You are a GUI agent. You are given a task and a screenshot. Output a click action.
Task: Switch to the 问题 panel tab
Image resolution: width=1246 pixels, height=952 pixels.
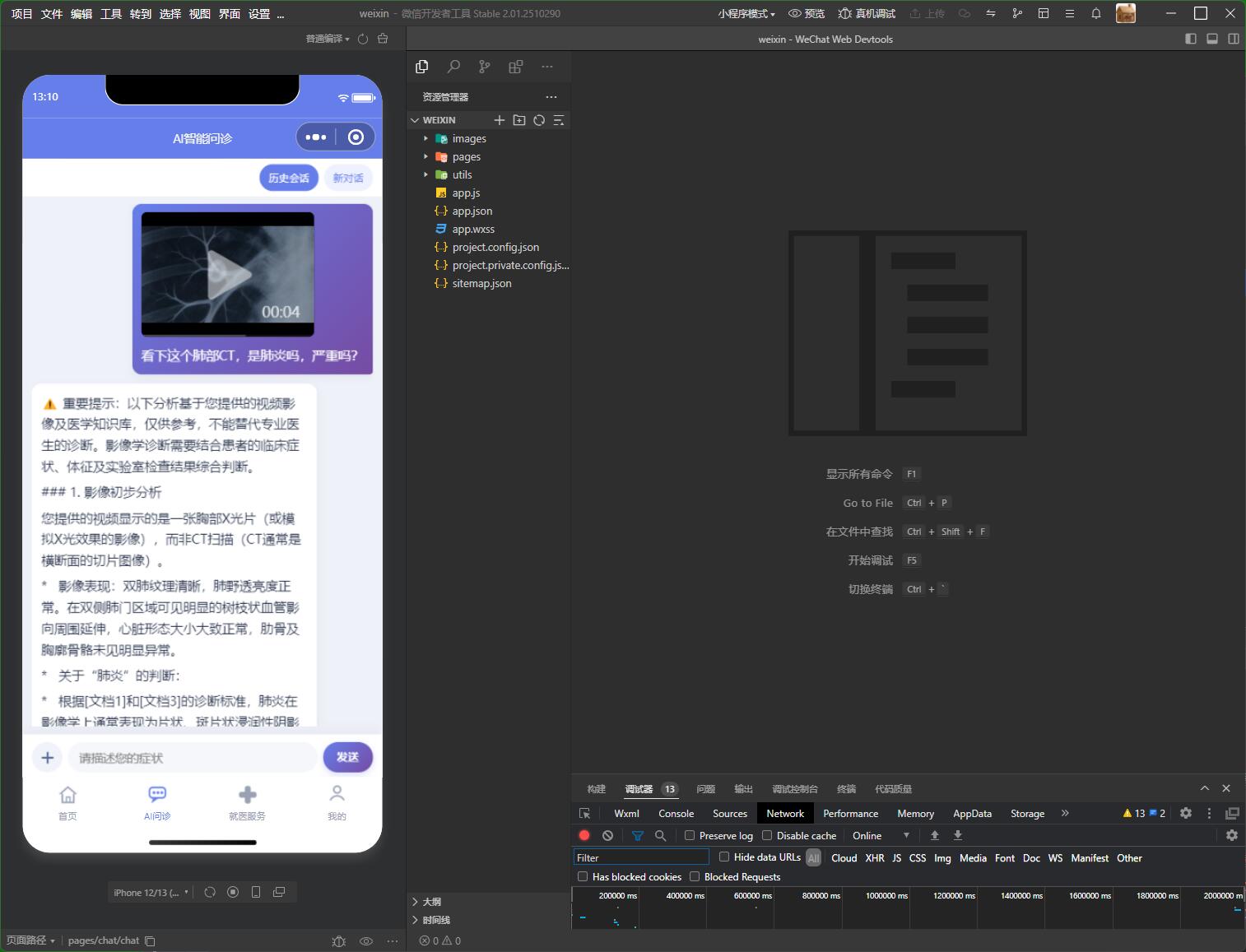point(705,789)
